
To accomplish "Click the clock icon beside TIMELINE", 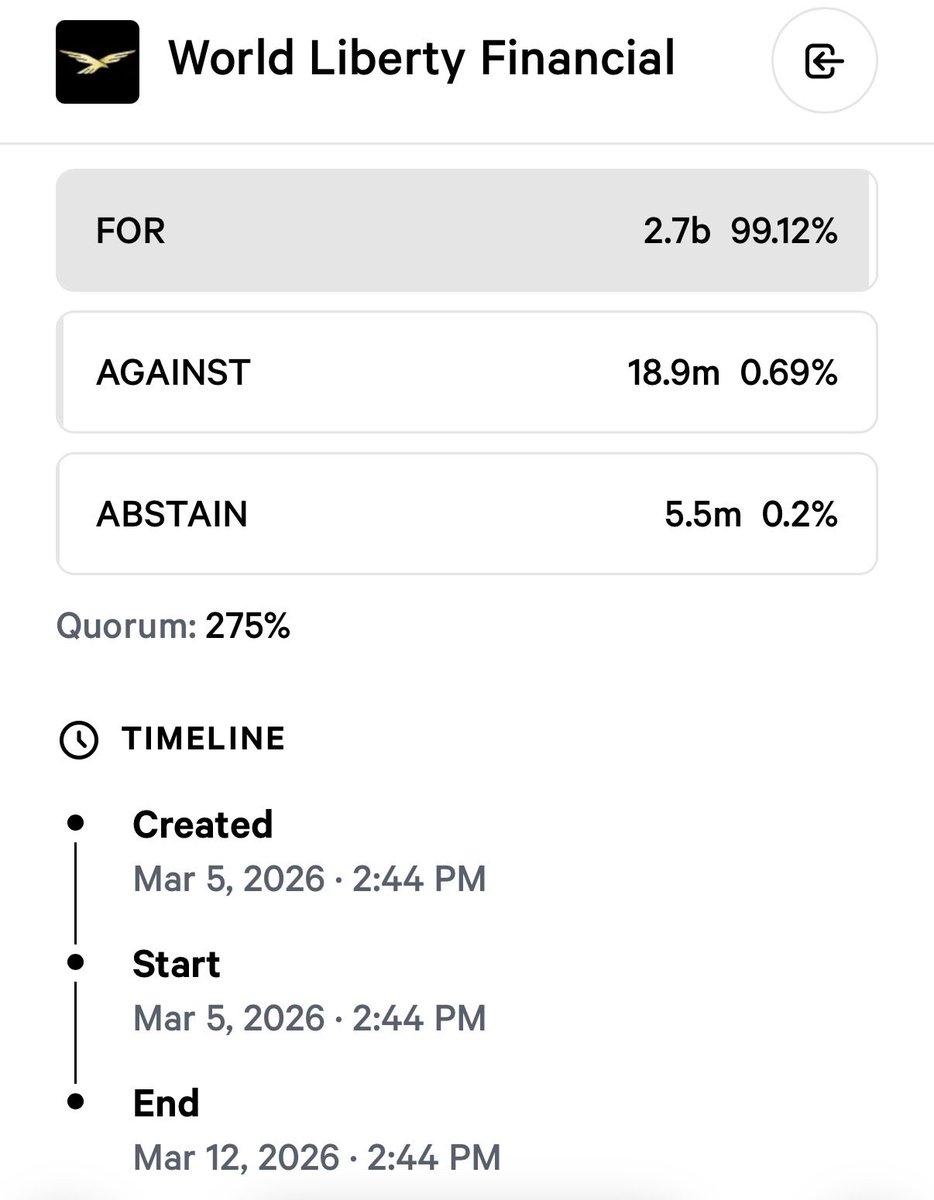I will (x=79, y=739).
